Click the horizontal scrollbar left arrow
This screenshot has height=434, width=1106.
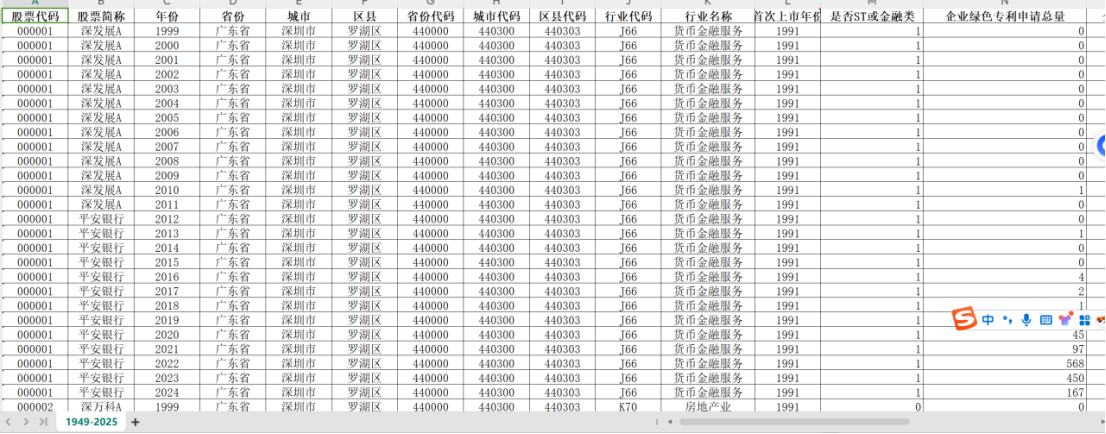coord(669,422)
